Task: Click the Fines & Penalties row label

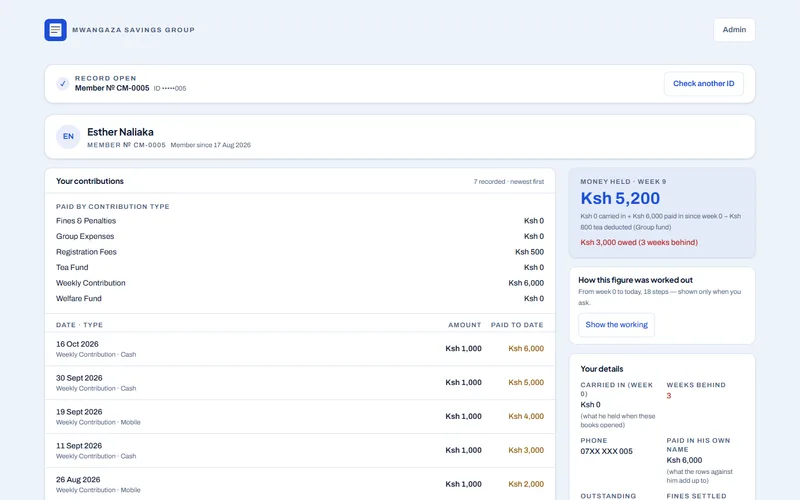Action: [86, 221]
